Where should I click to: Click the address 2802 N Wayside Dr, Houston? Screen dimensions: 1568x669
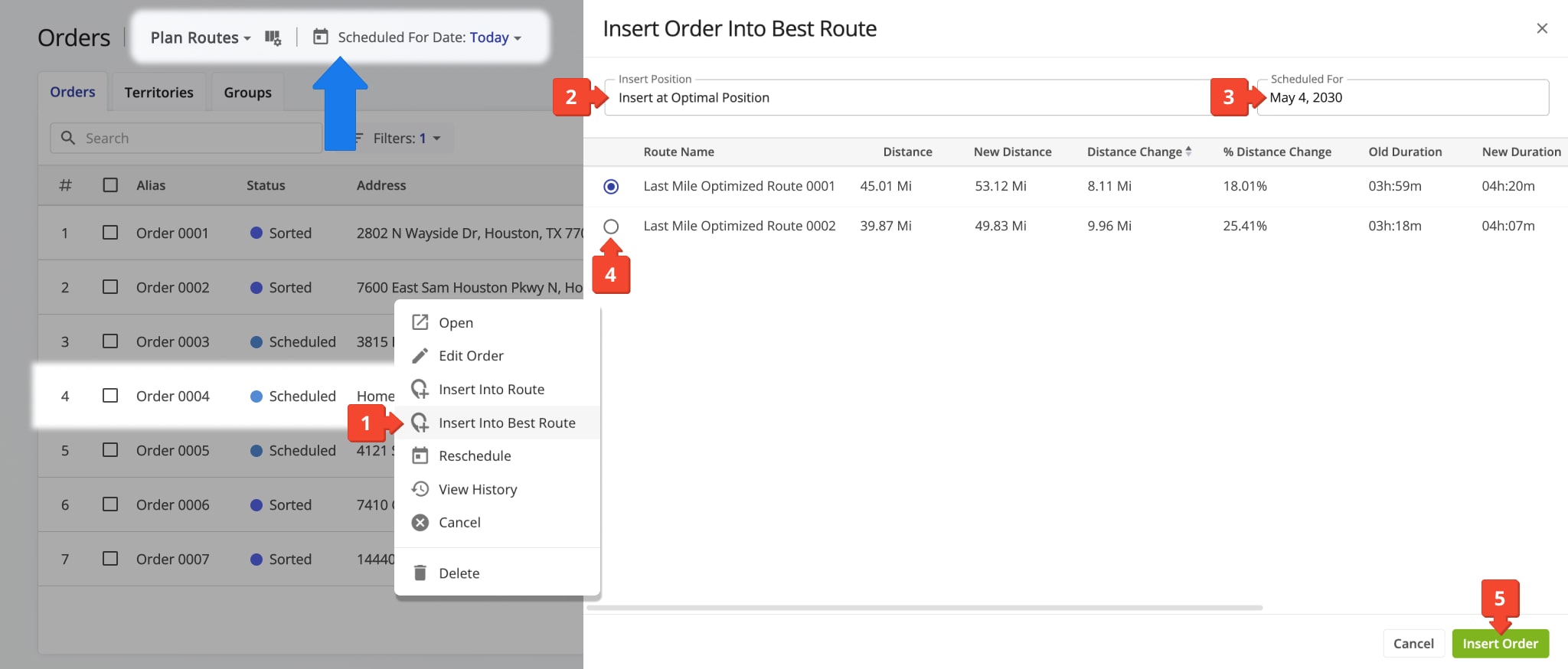[x=469, y=233]
